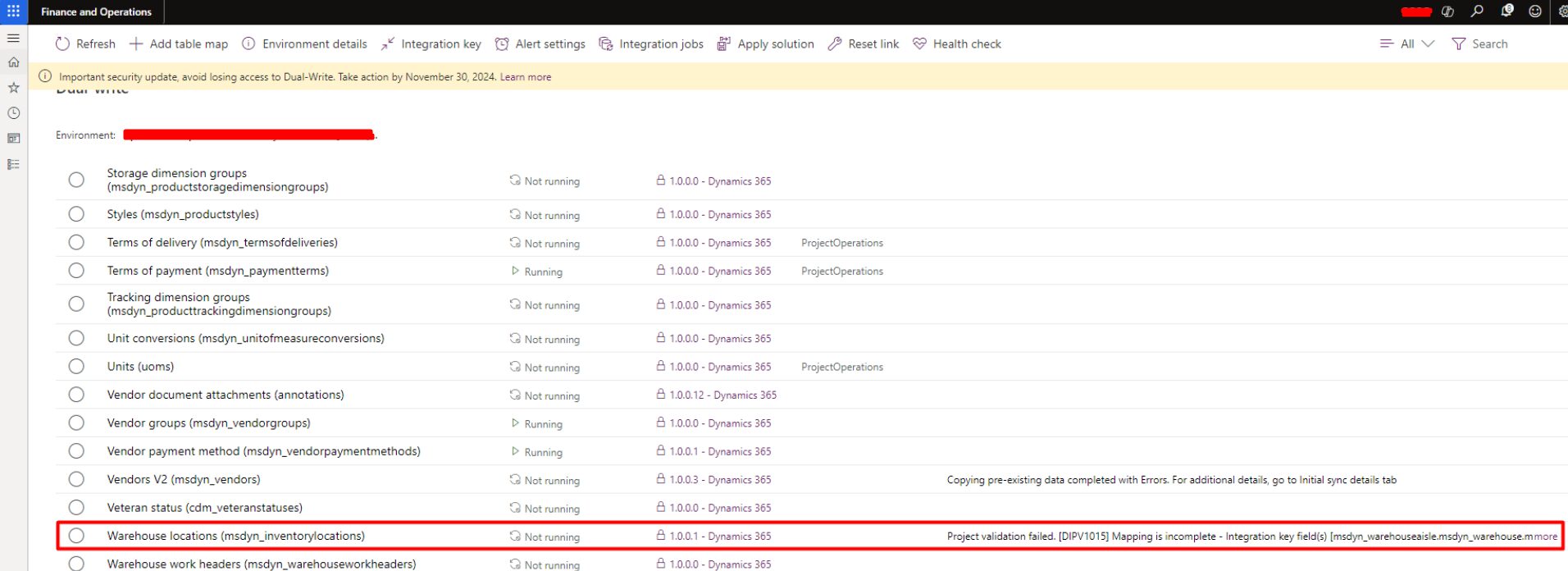Open Units (uoms) table map

pyautogui.click(x=140, y=366)
